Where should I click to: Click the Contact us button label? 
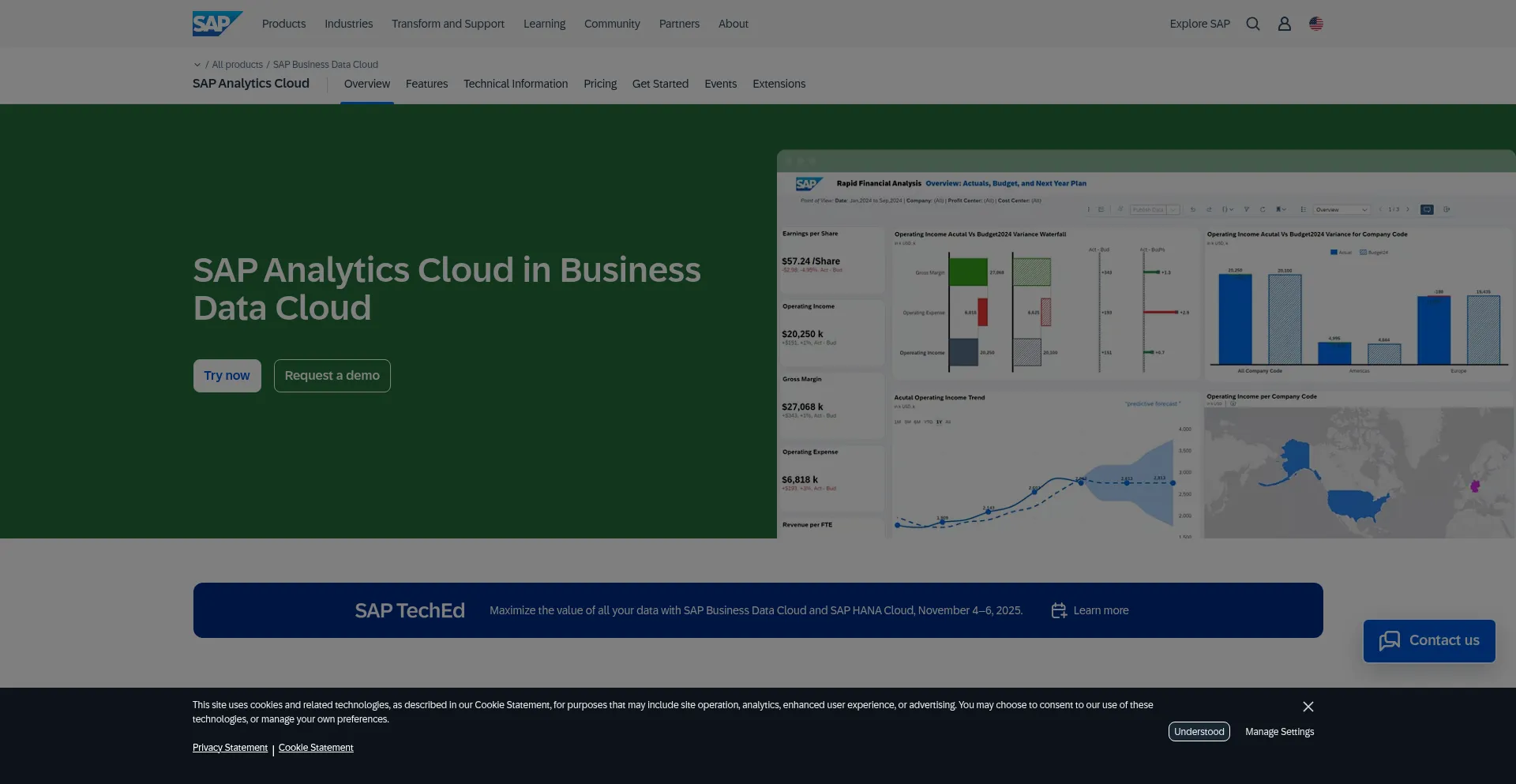[1444, 640]
